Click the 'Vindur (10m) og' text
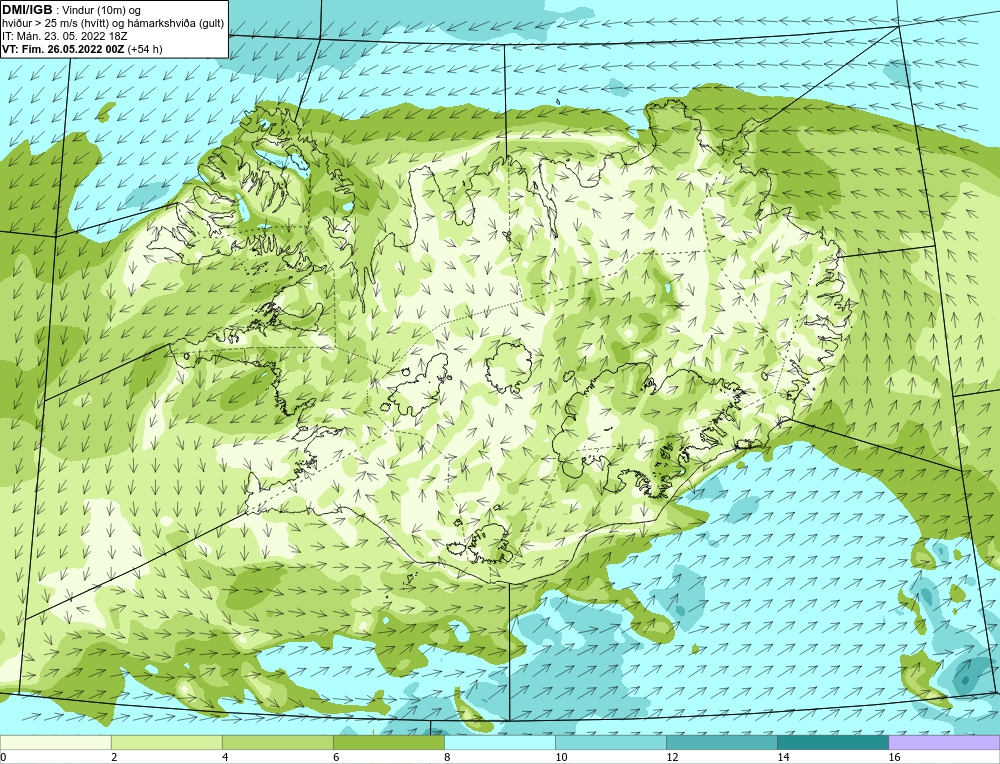1000x764 pixels. [x=102, y=10]
